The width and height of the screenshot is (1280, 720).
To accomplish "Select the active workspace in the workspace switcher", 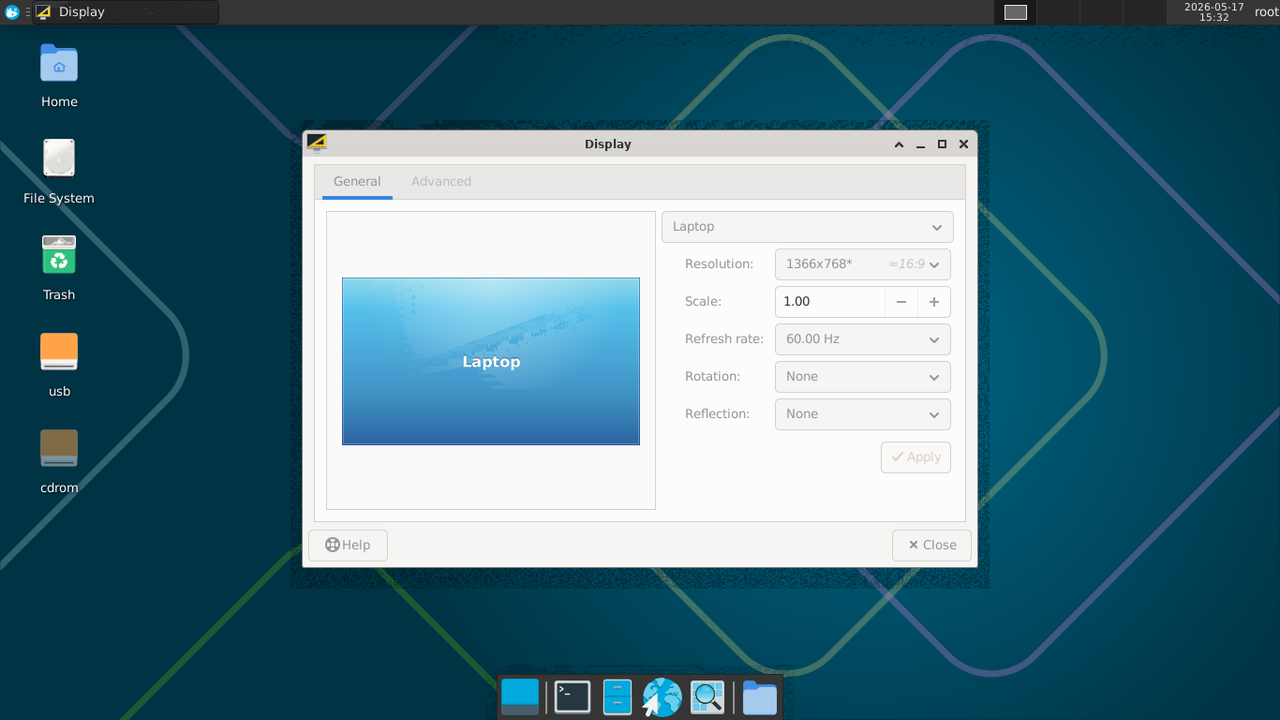I will (x=1015, y=12).
